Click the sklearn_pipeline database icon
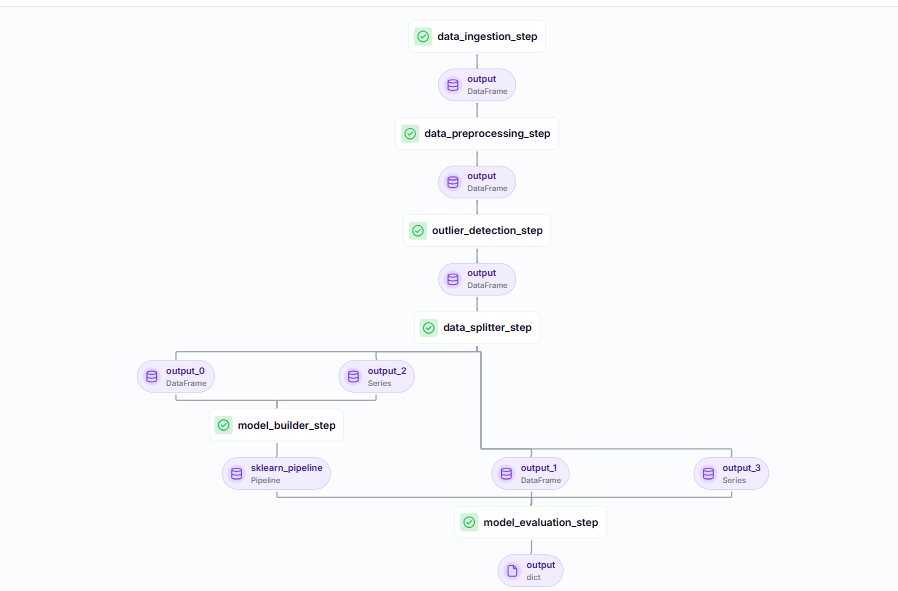The width and height of the screenshot is (898, 591). tap(237, 474)
